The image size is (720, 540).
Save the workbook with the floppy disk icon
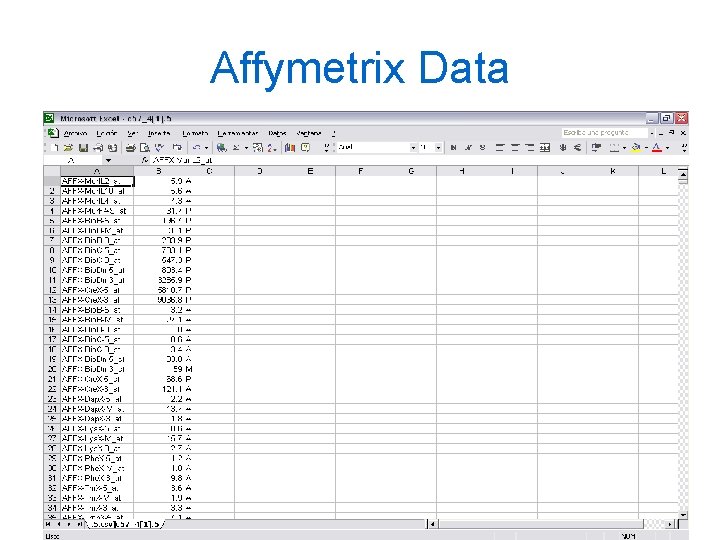(x=83, y=147)
